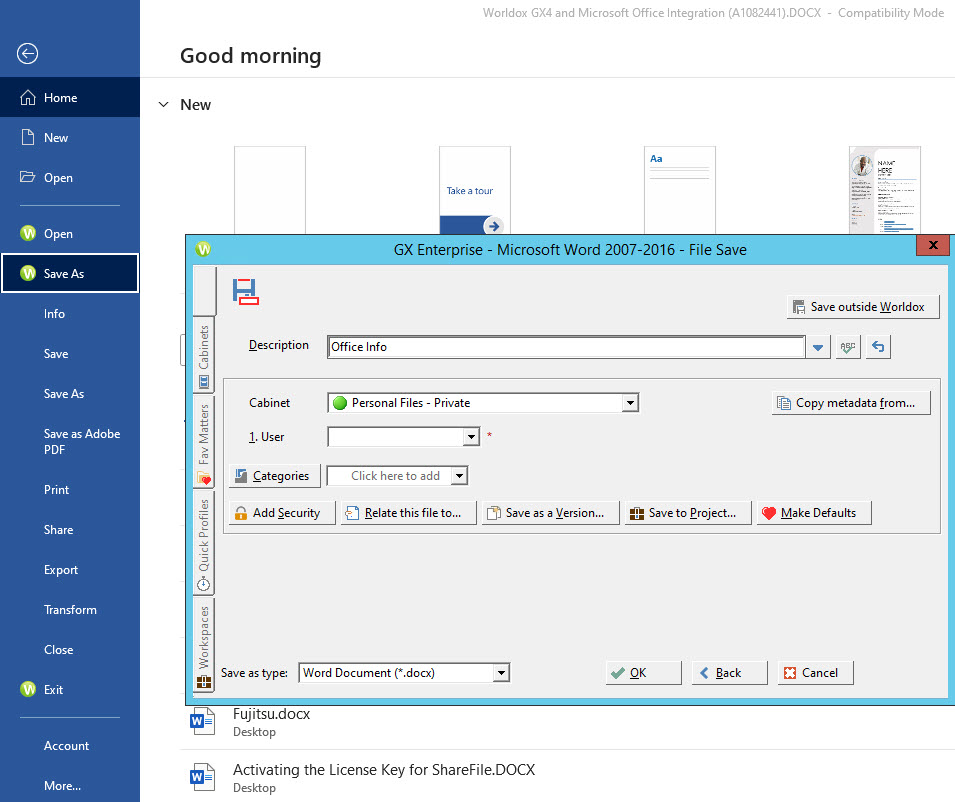Open Export in backstage menu
This screenshot has height=802, width=955.
[x=70, y=570]
